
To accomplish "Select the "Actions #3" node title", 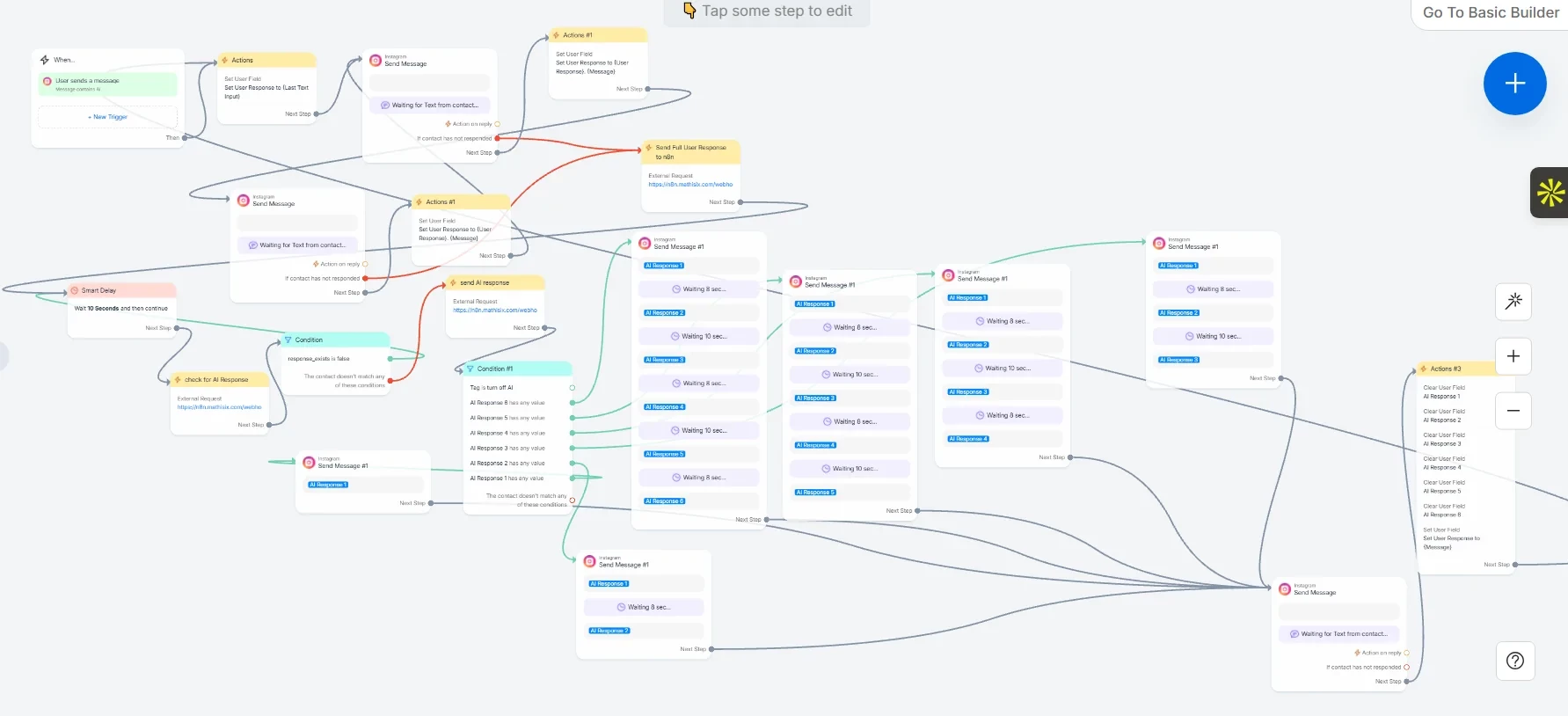I will (1446, 369).
